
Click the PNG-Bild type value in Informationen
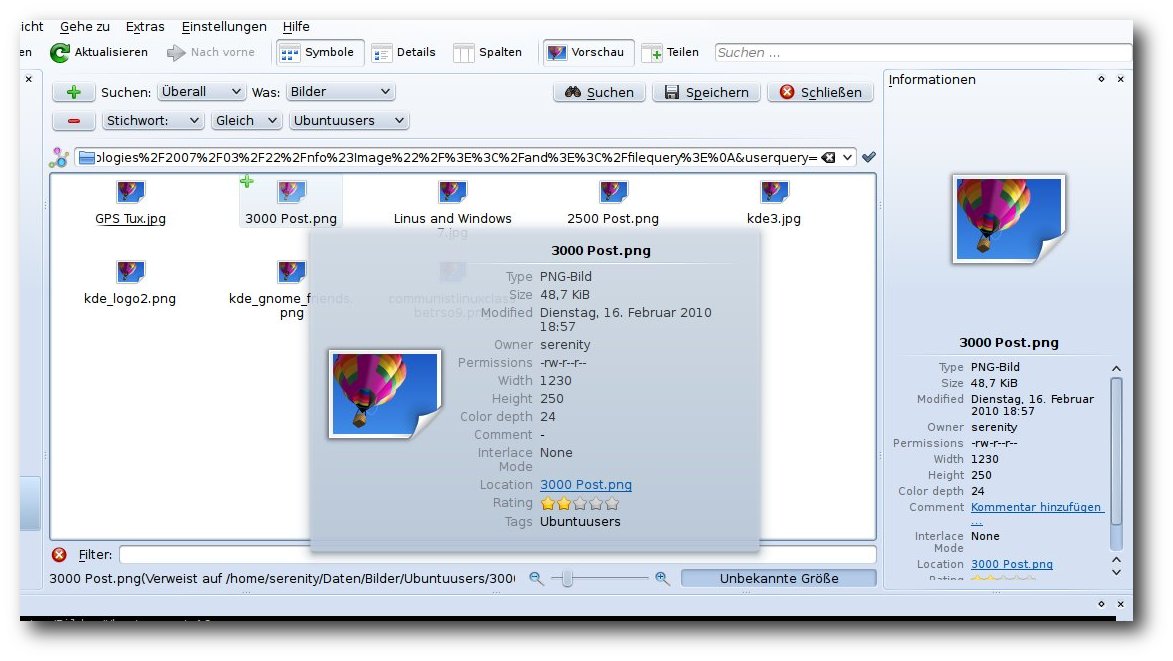click(x=995, y=367)
